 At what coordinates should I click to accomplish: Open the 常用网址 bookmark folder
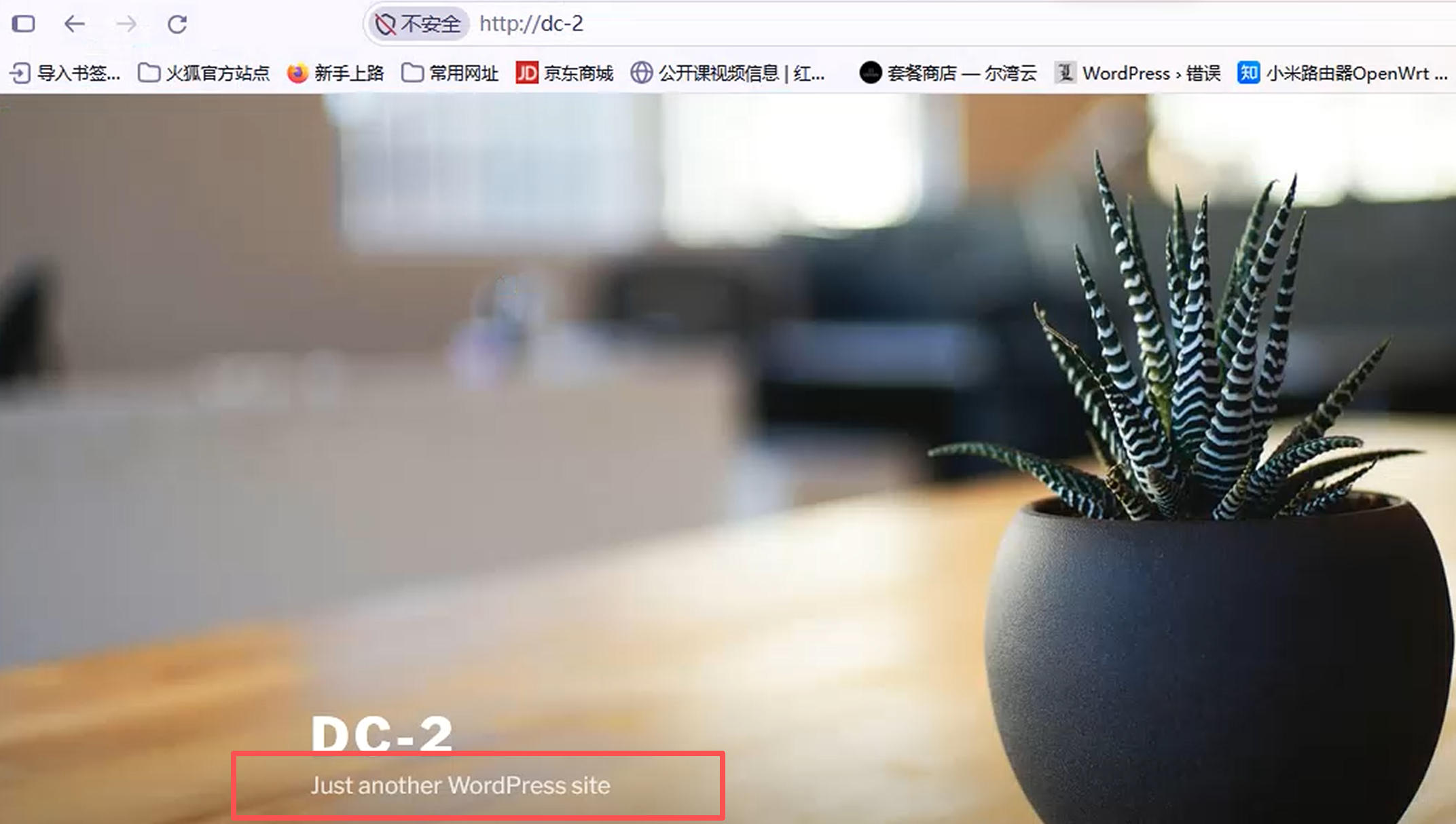(x=450, y=73)
